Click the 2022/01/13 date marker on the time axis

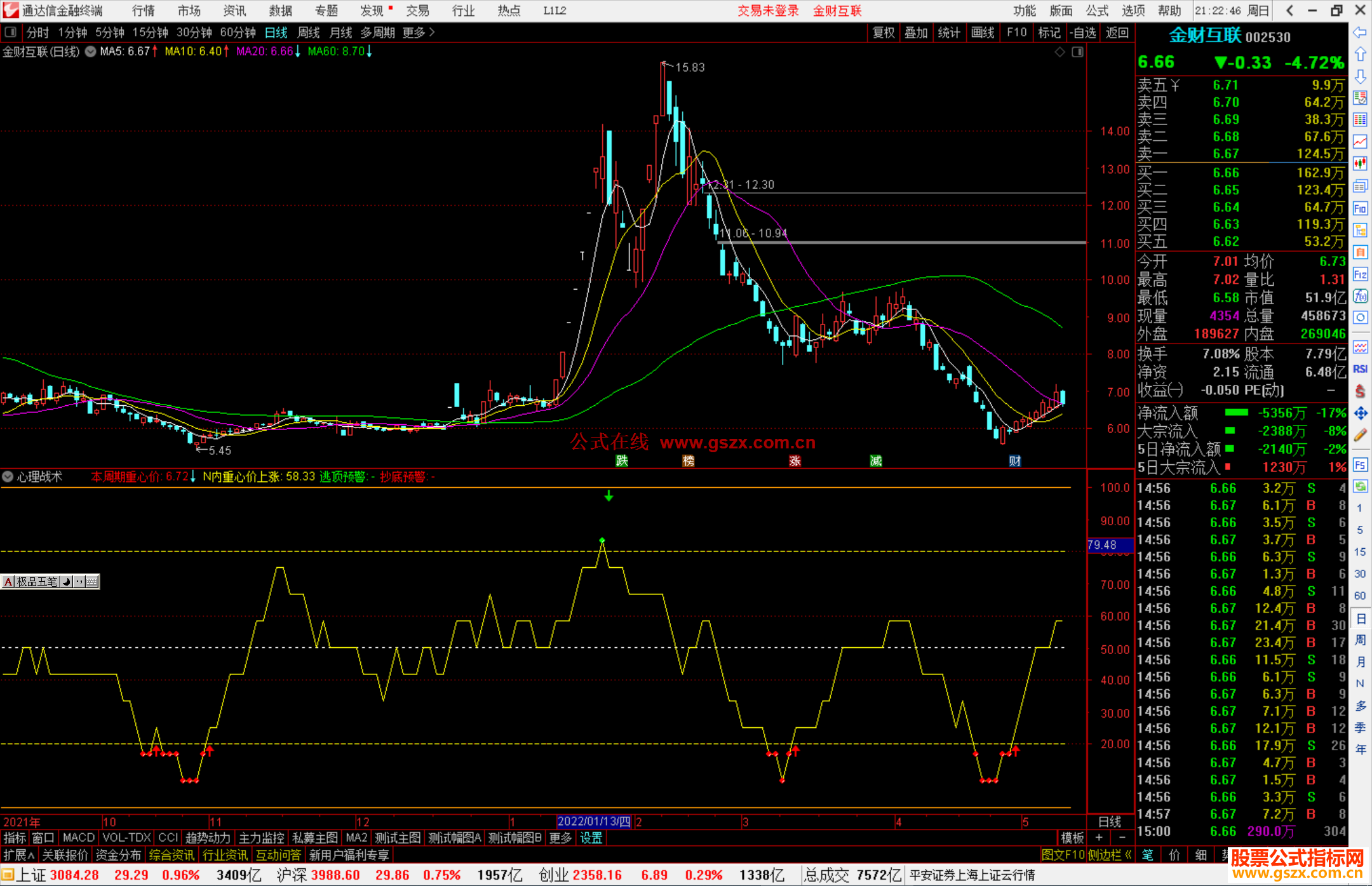click(x=594, y=821)
